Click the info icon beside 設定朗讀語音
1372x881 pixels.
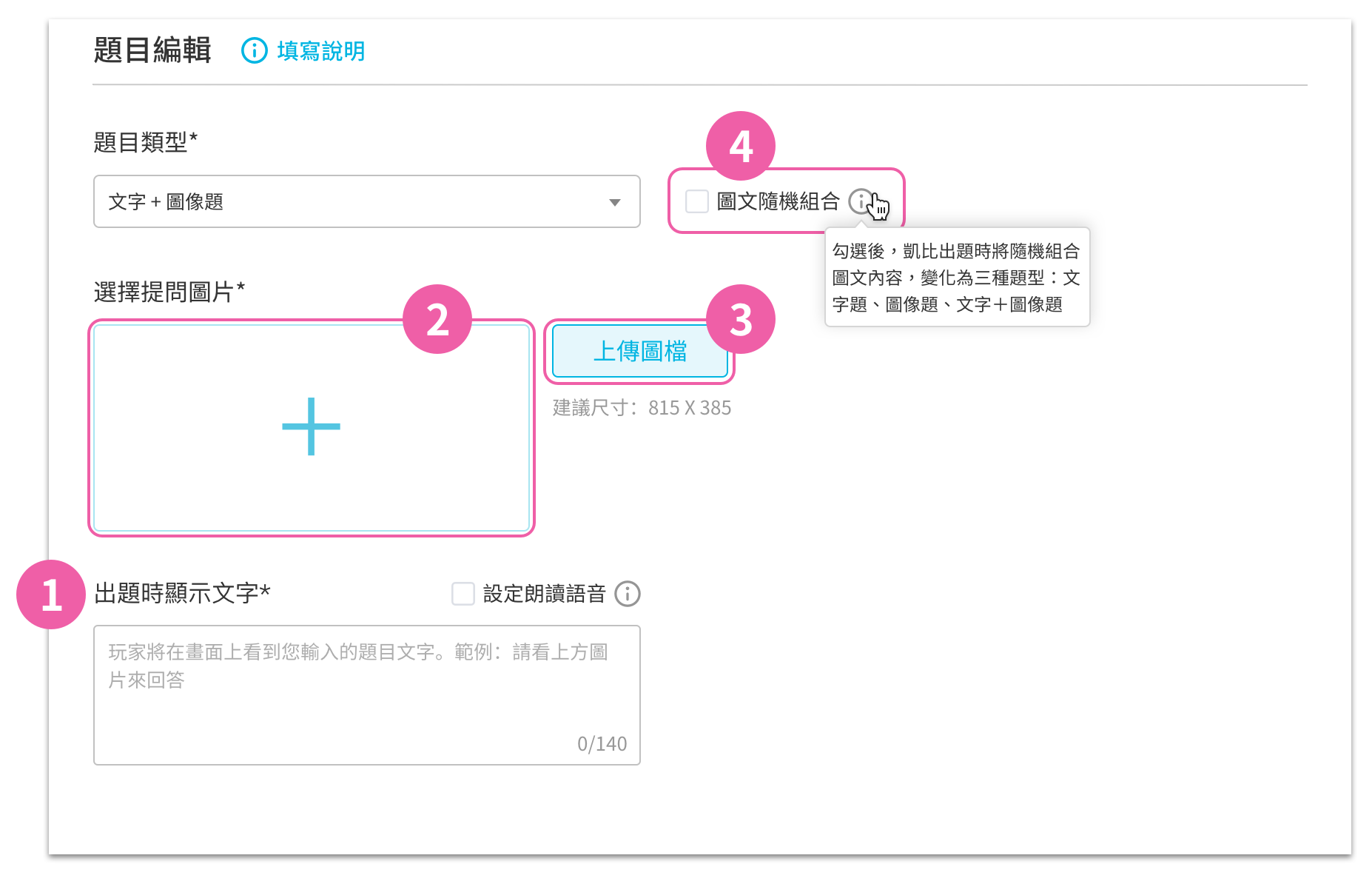[x=628, y=594]
